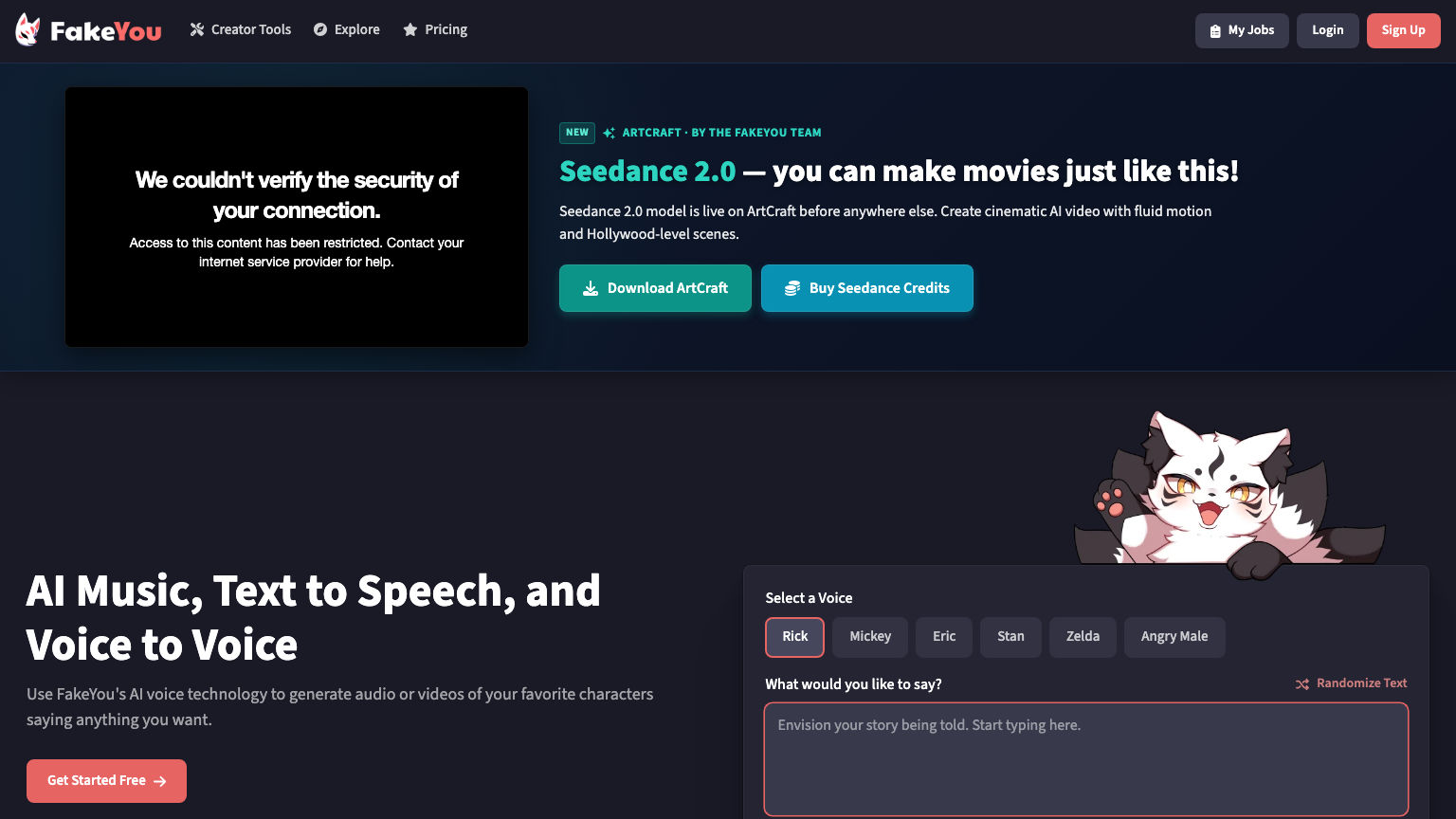Screen dimensions: 1456x819
Task: Click the 'Use FakeYou's AI voice technology' paragraph
Action: click(x=340, y=707)
